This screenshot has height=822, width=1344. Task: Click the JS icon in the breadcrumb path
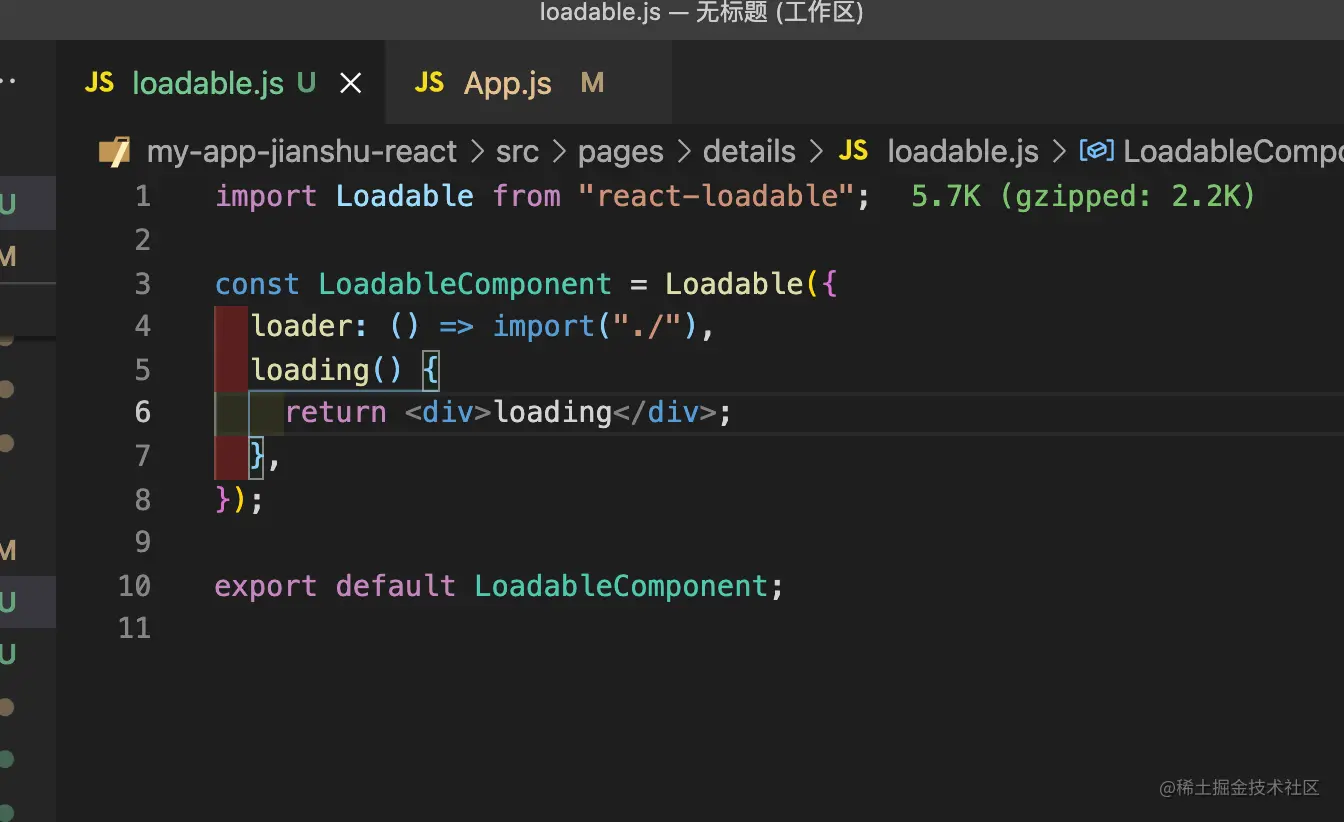point(853,151)
